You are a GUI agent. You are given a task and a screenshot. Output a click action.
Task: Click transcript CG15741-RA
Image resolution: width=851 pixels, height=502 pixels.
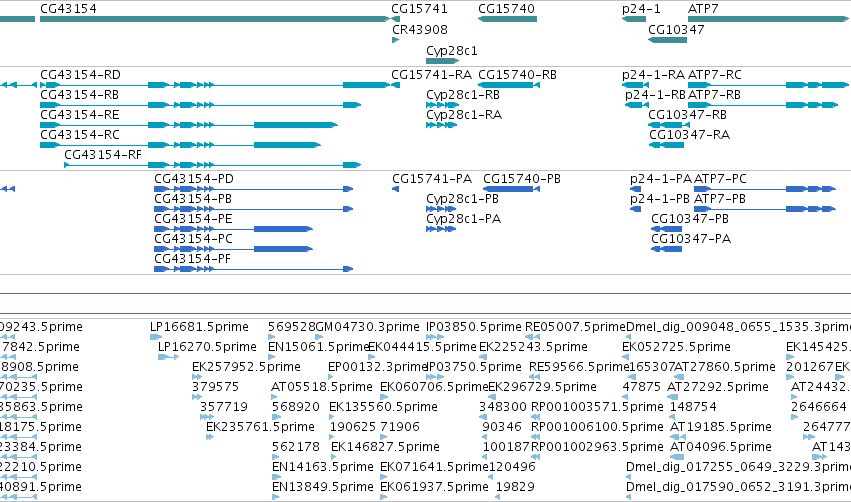(x=431, y=75)
